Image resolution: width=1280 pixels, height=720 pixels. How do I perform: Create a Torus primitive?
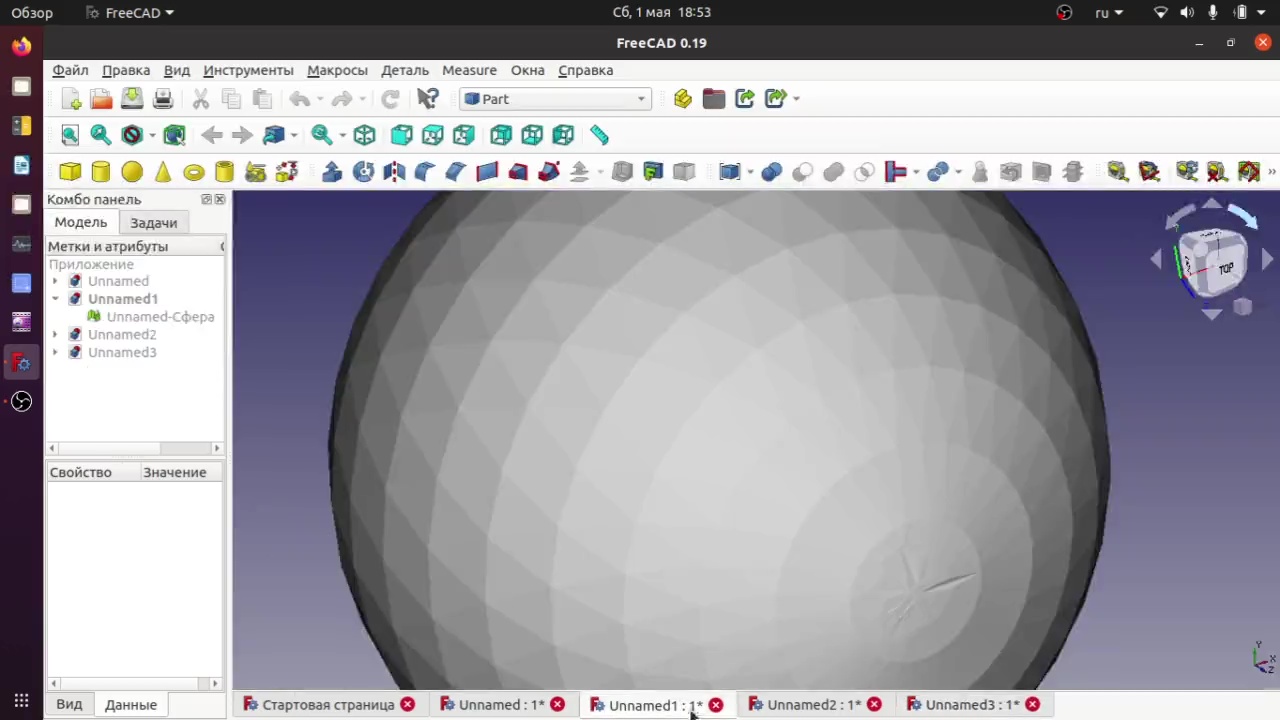194,172
